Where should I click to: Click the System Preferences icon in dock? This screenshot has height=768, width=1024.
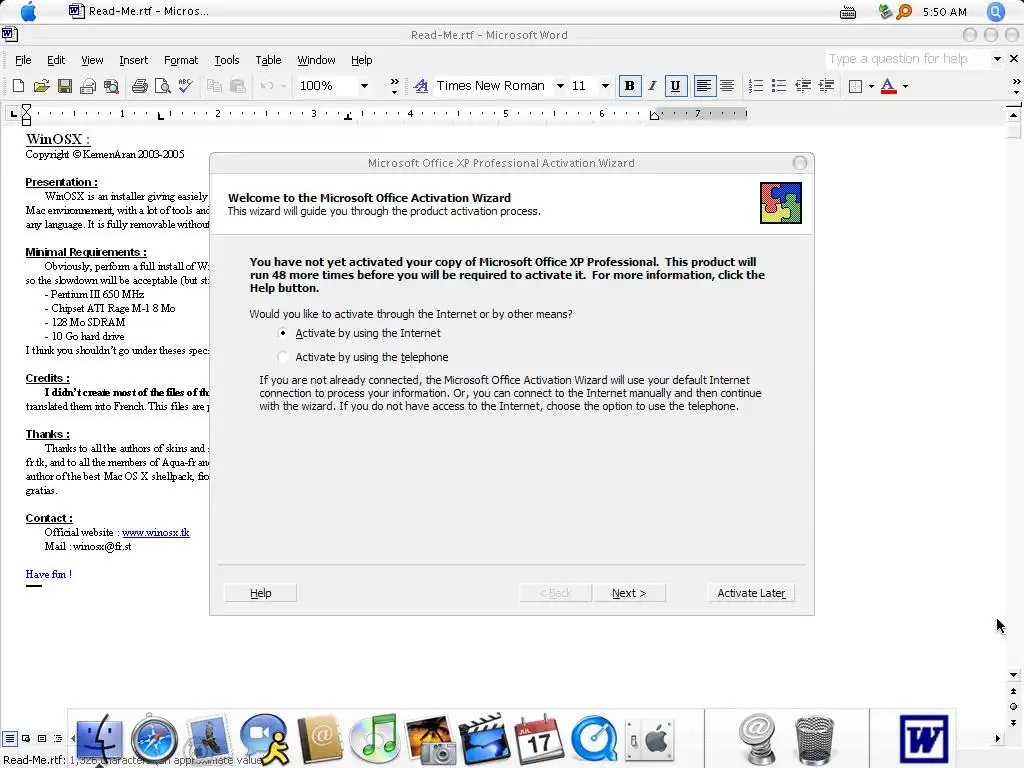point(648,739)
